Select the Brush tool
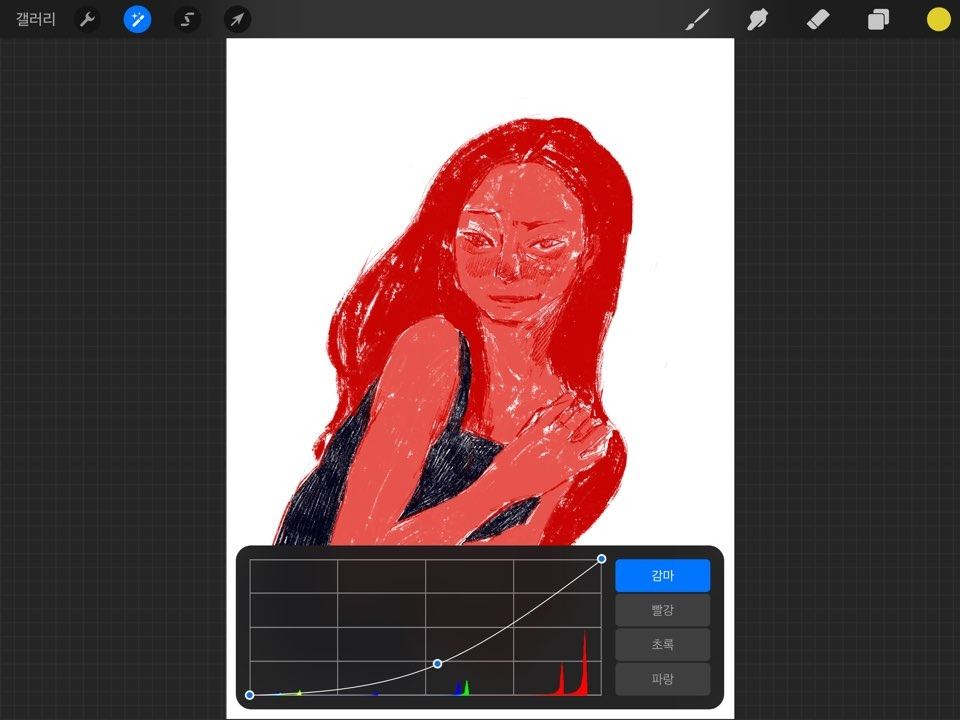Screen dimensions: 960x720 (697, 20)
